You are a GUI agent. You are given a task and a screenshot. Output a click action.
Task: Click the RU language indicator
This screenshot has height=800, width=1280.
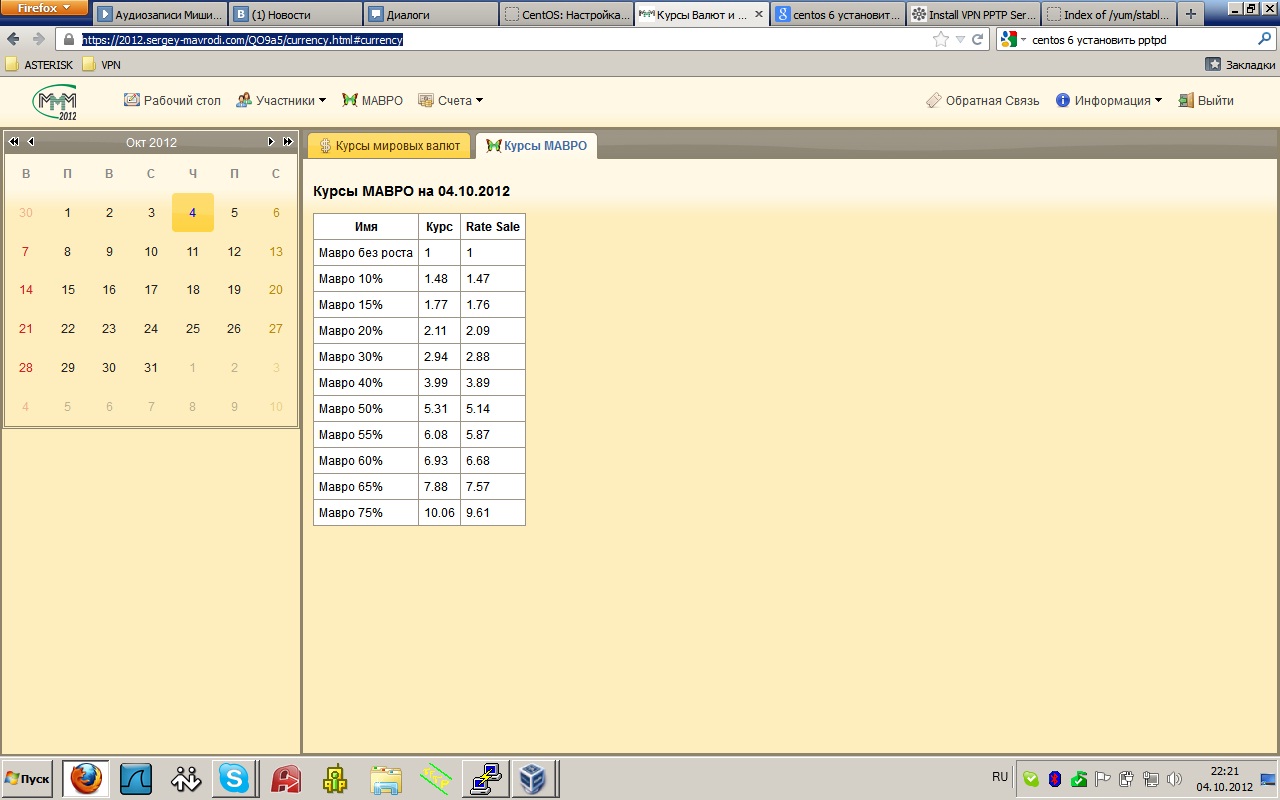tap(1000, 777)
